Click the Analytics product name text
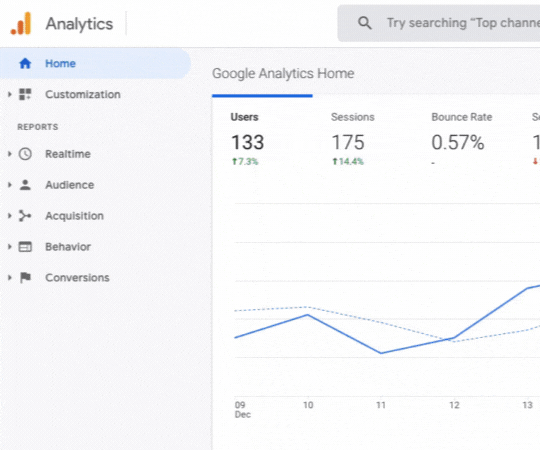Screen dimensions: 540x450 80,24
